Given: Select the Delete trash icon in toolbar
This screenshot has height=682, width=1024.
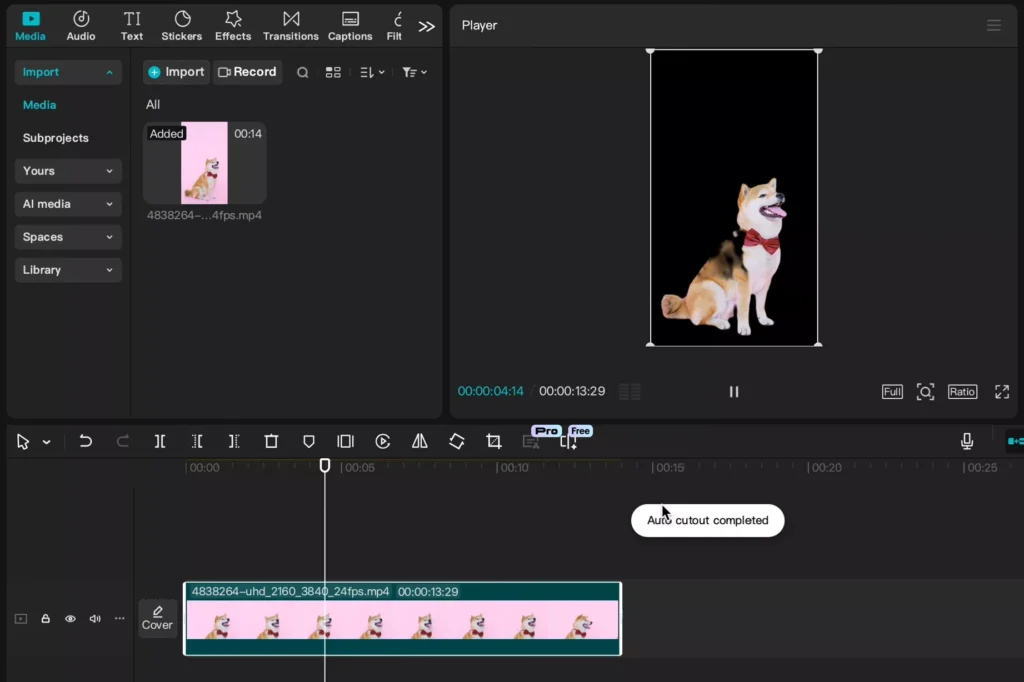Looking at the screenshot, I should [271, 442].
